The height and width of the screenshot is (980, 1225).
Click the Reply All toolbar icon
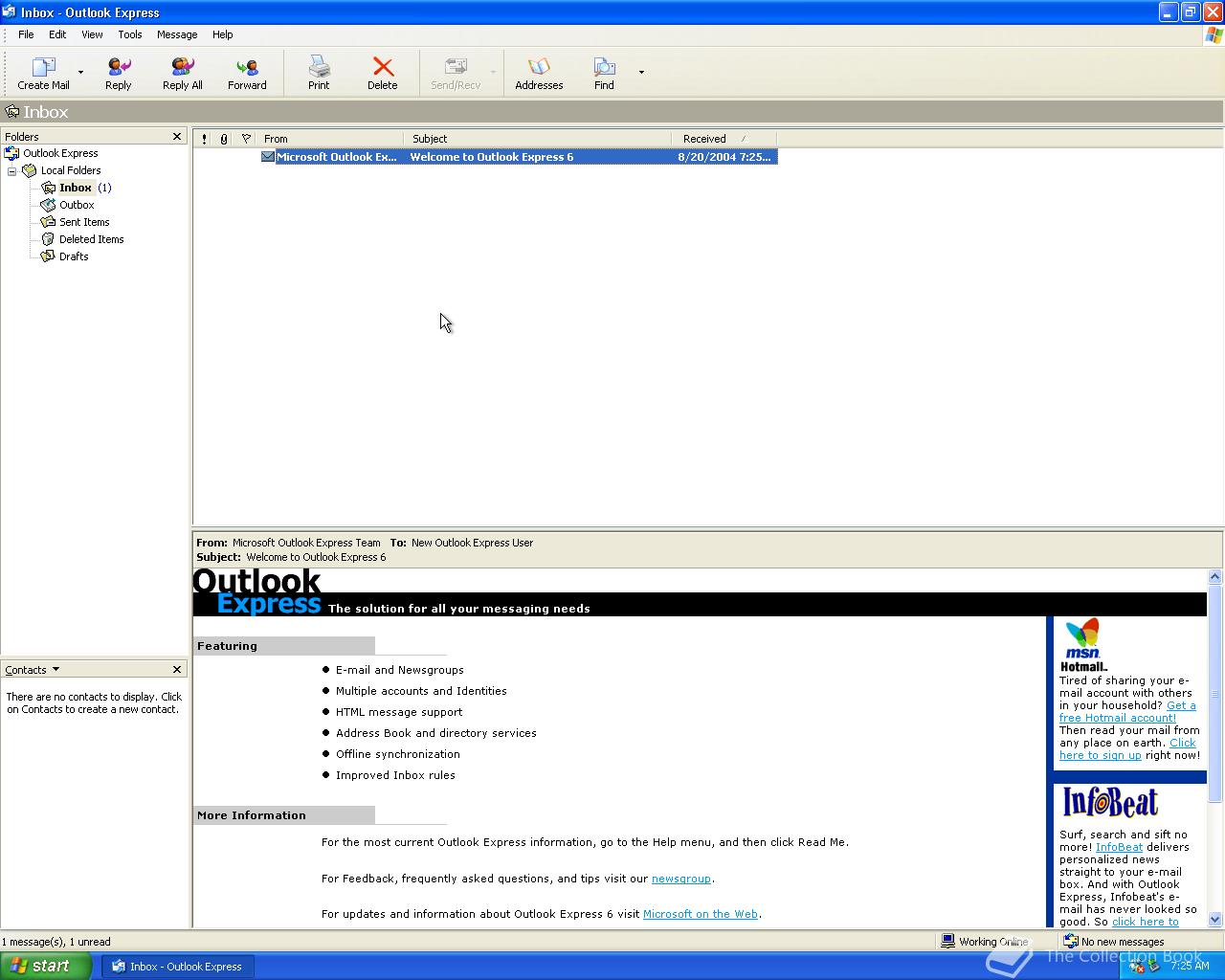coord(182,67)
